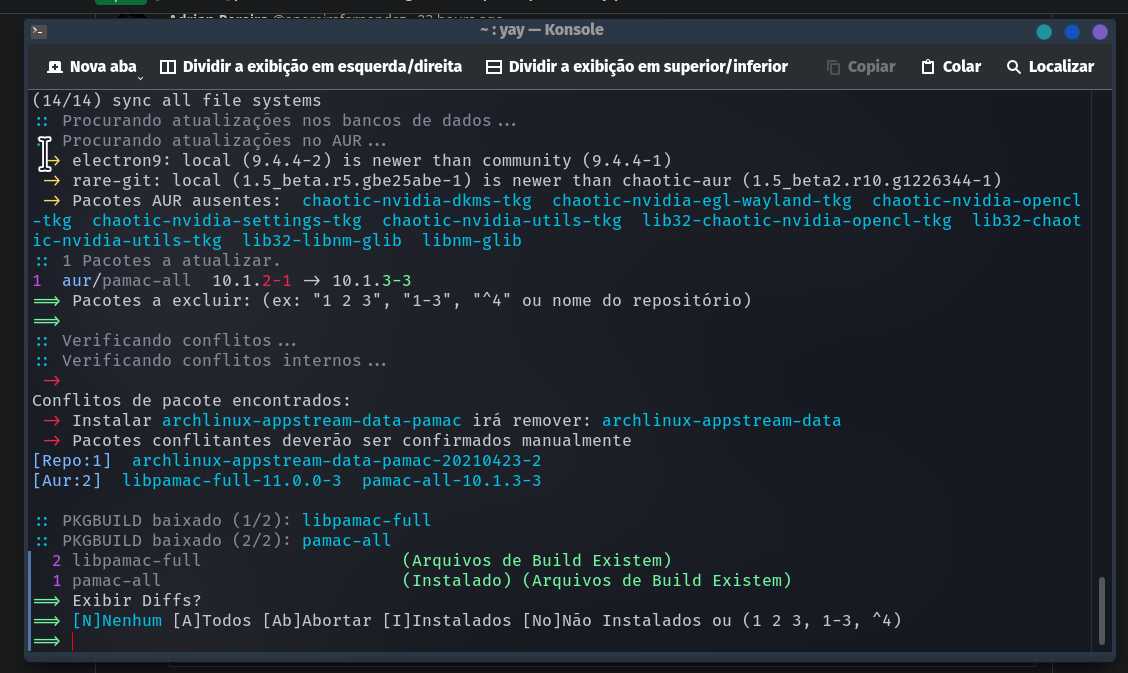1128x673 pixels.
Task: Click the '(14/14) sync all file systems' line
Action: 176,101
